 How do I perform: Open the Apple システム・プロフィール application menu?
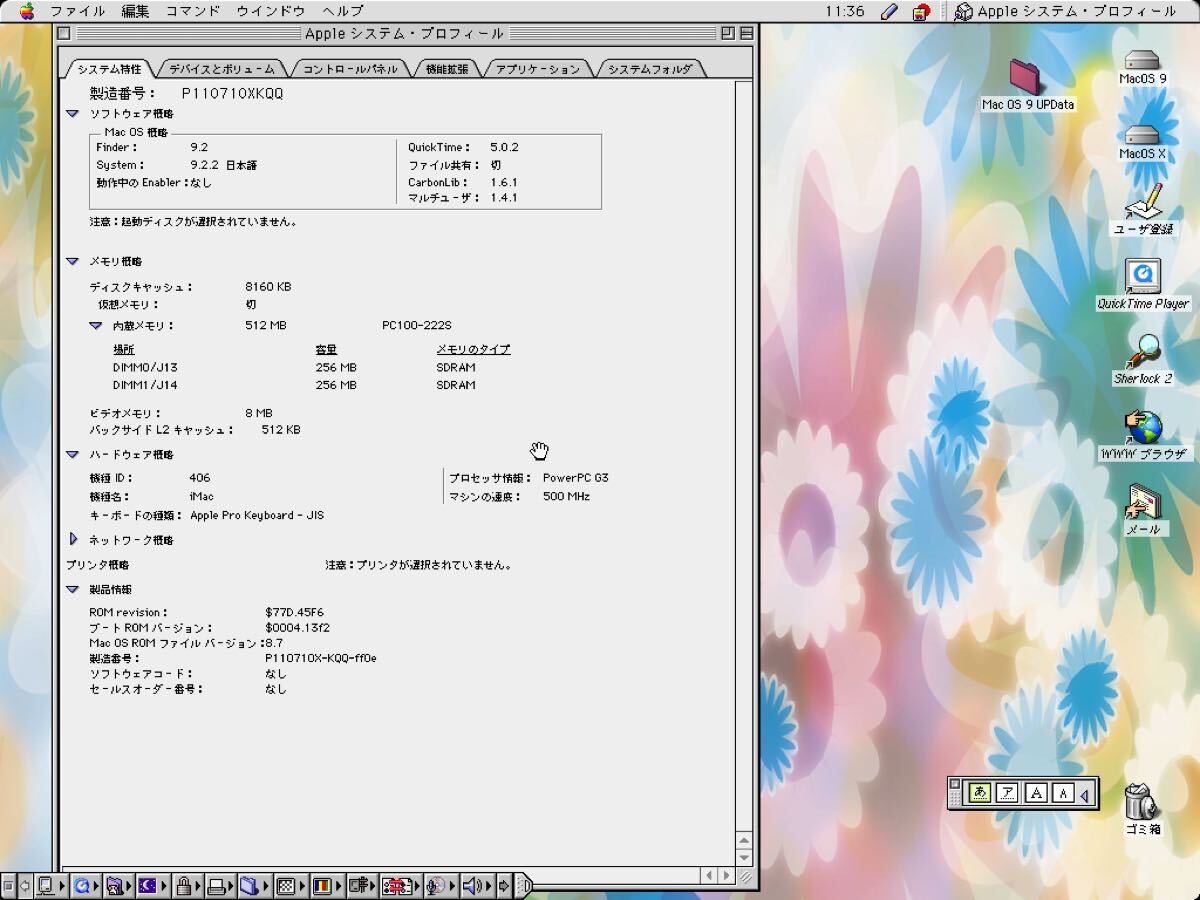1066,11
